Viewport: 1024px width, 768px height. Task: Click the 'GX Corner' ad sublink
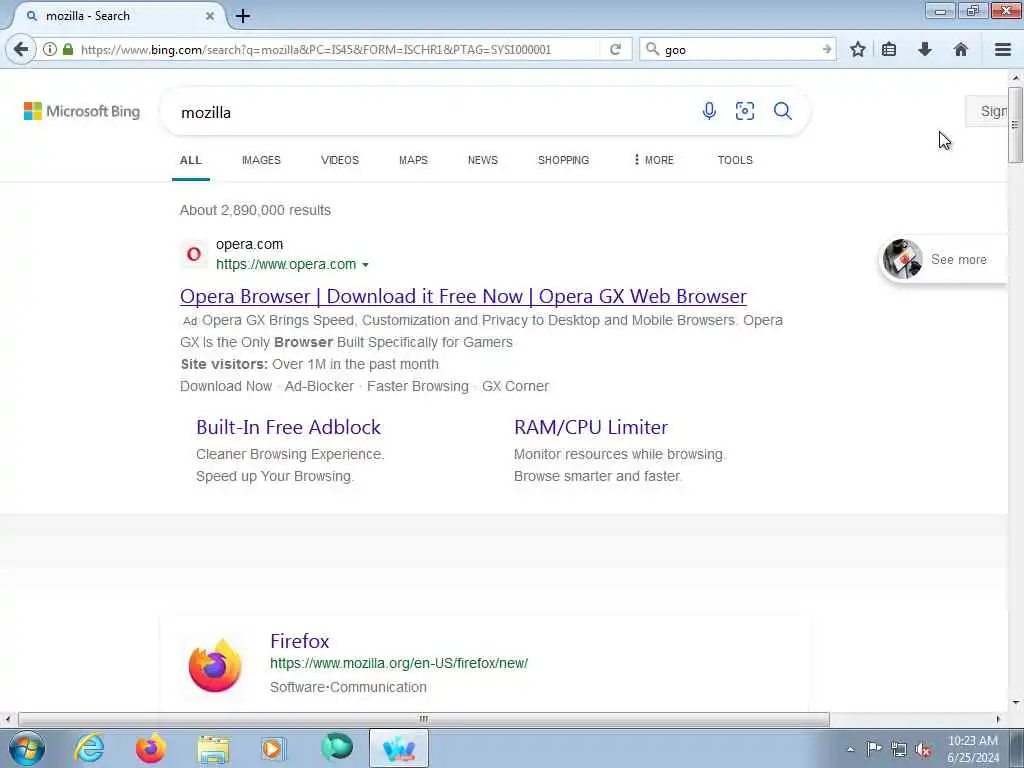point(515,387)
